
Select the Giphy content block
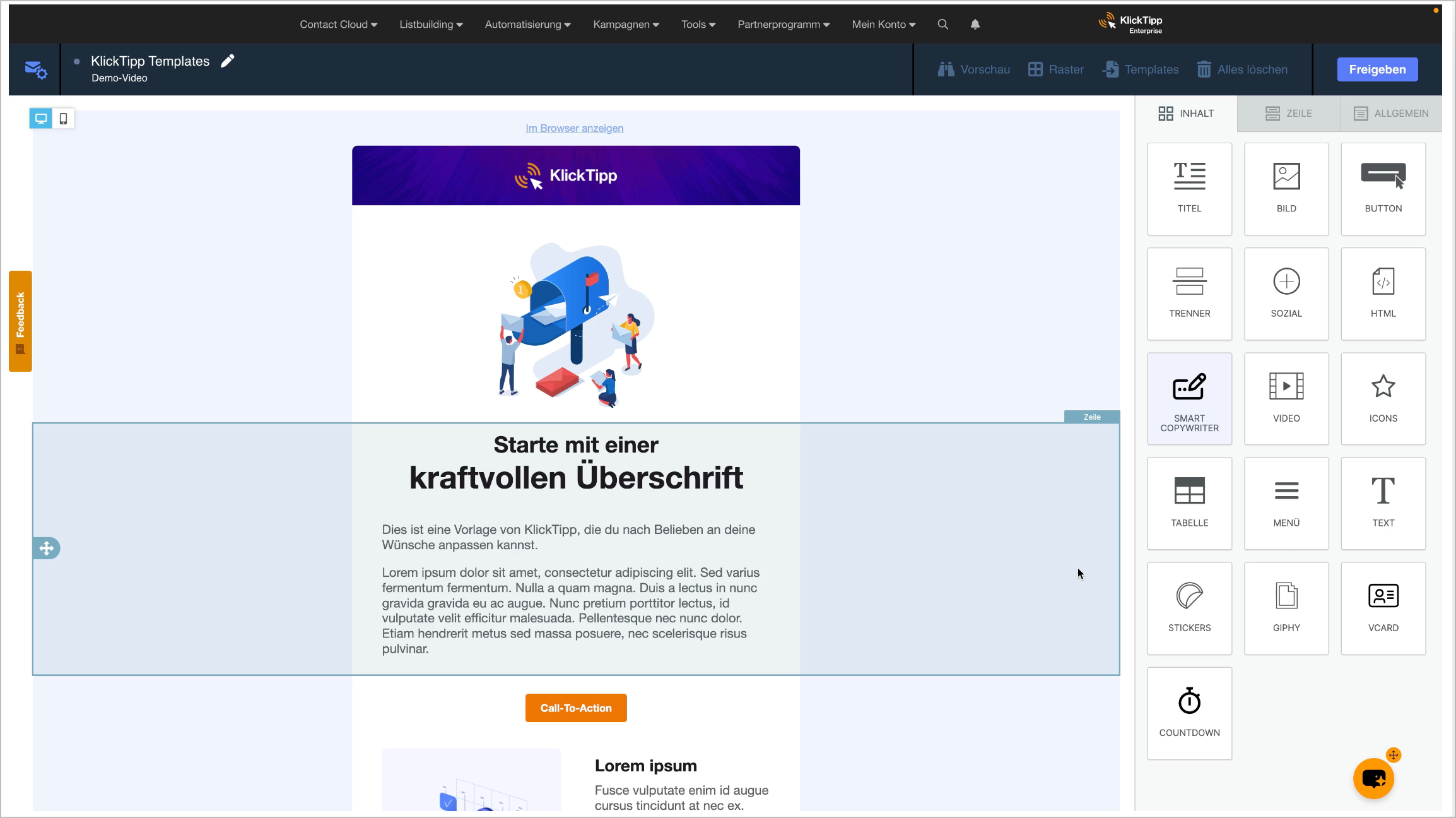(1286, 608)
